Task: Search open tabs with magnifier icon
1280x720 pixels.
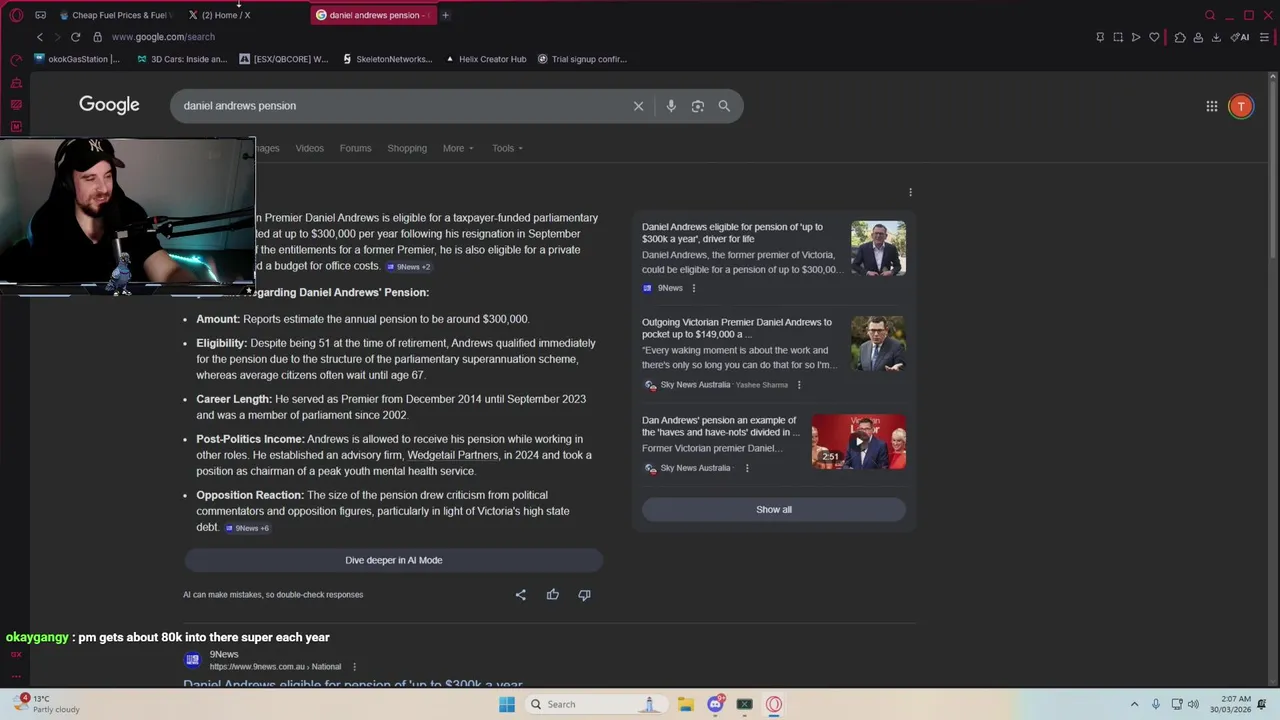Action: (1210, 15)
